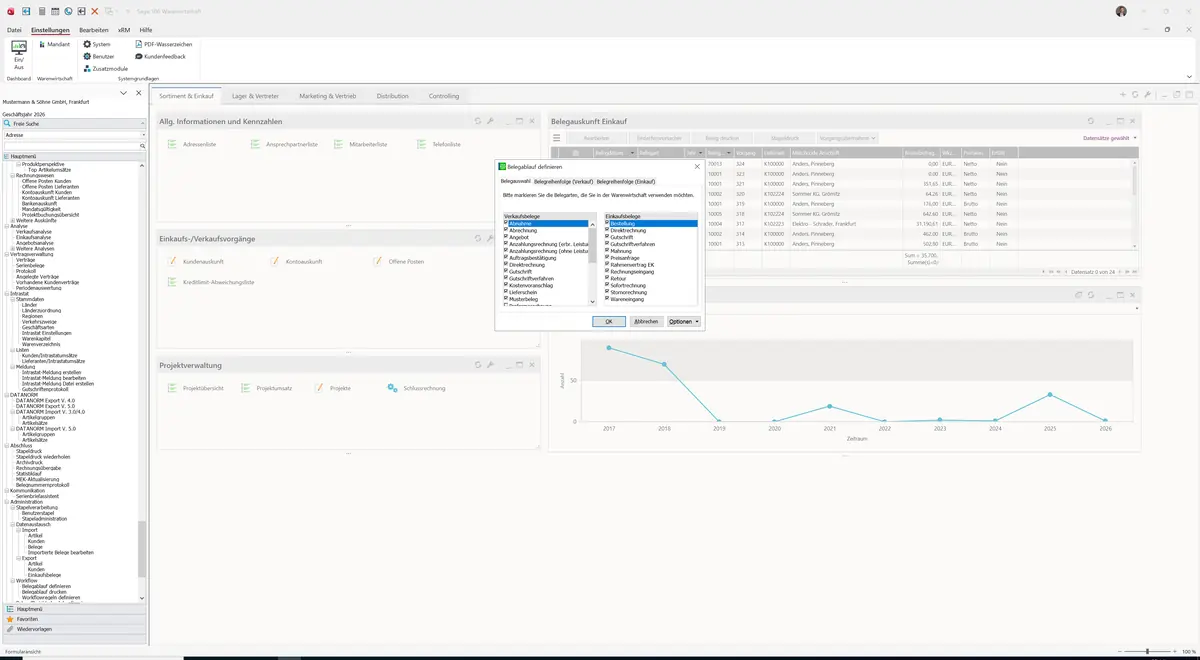Click the calculator icon in the quick access toolbar
Screen dimensions: 1200x660
[41, 11]
